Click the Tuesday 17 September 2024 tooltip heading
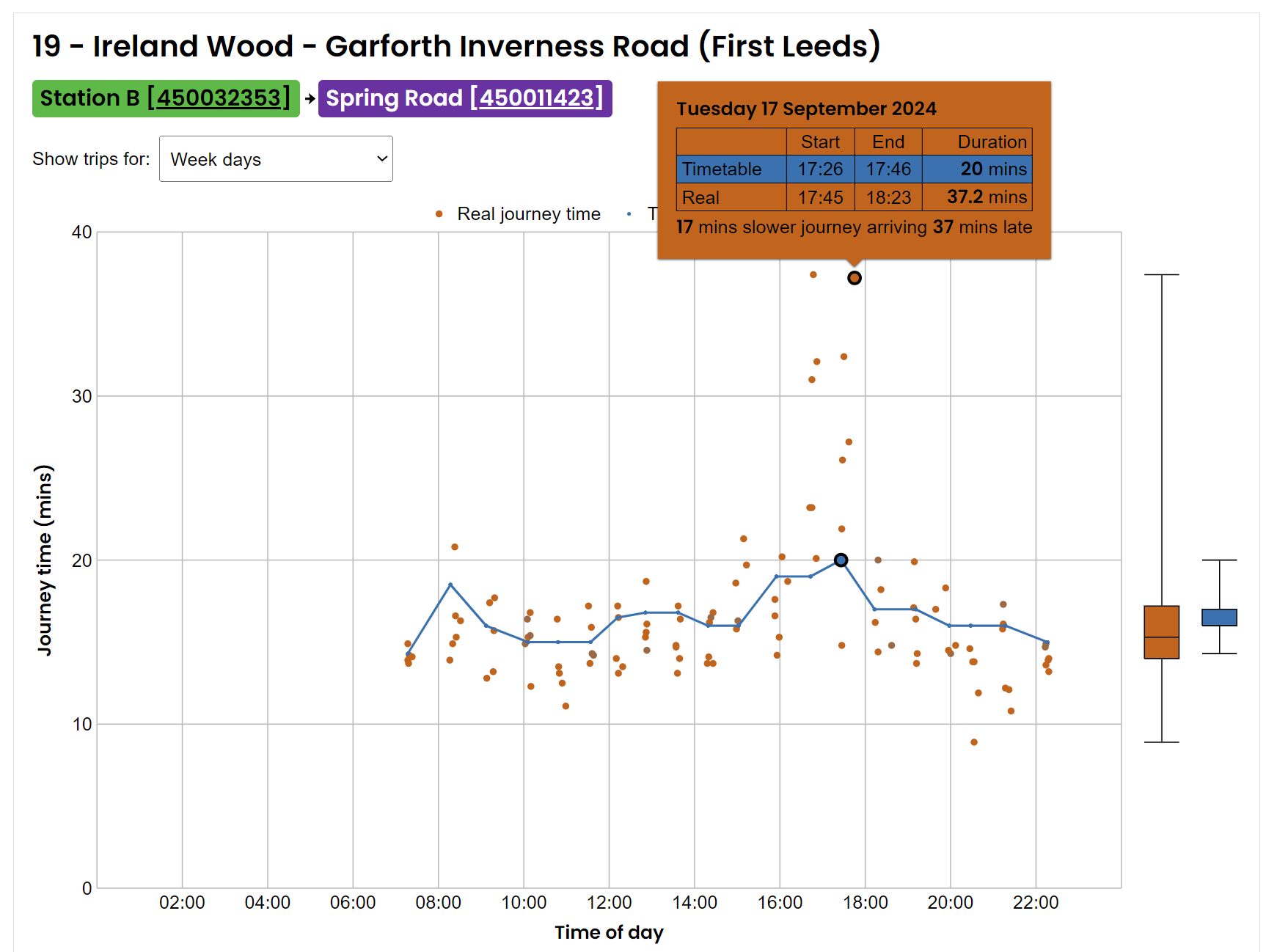 [805, 109]
